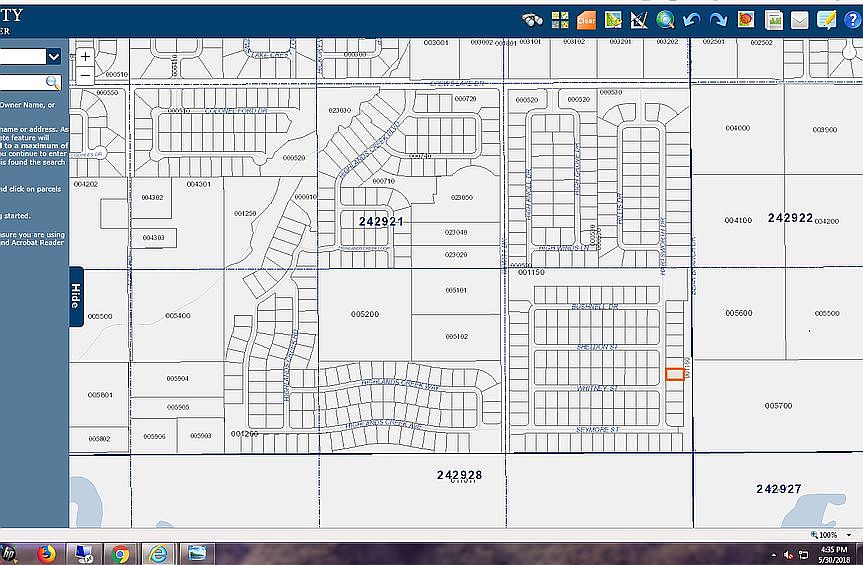The width and height of the screenshot is (863, 565).
Task: Select parcel 004000
Action: pyautogui.click(x=738, y=128)
